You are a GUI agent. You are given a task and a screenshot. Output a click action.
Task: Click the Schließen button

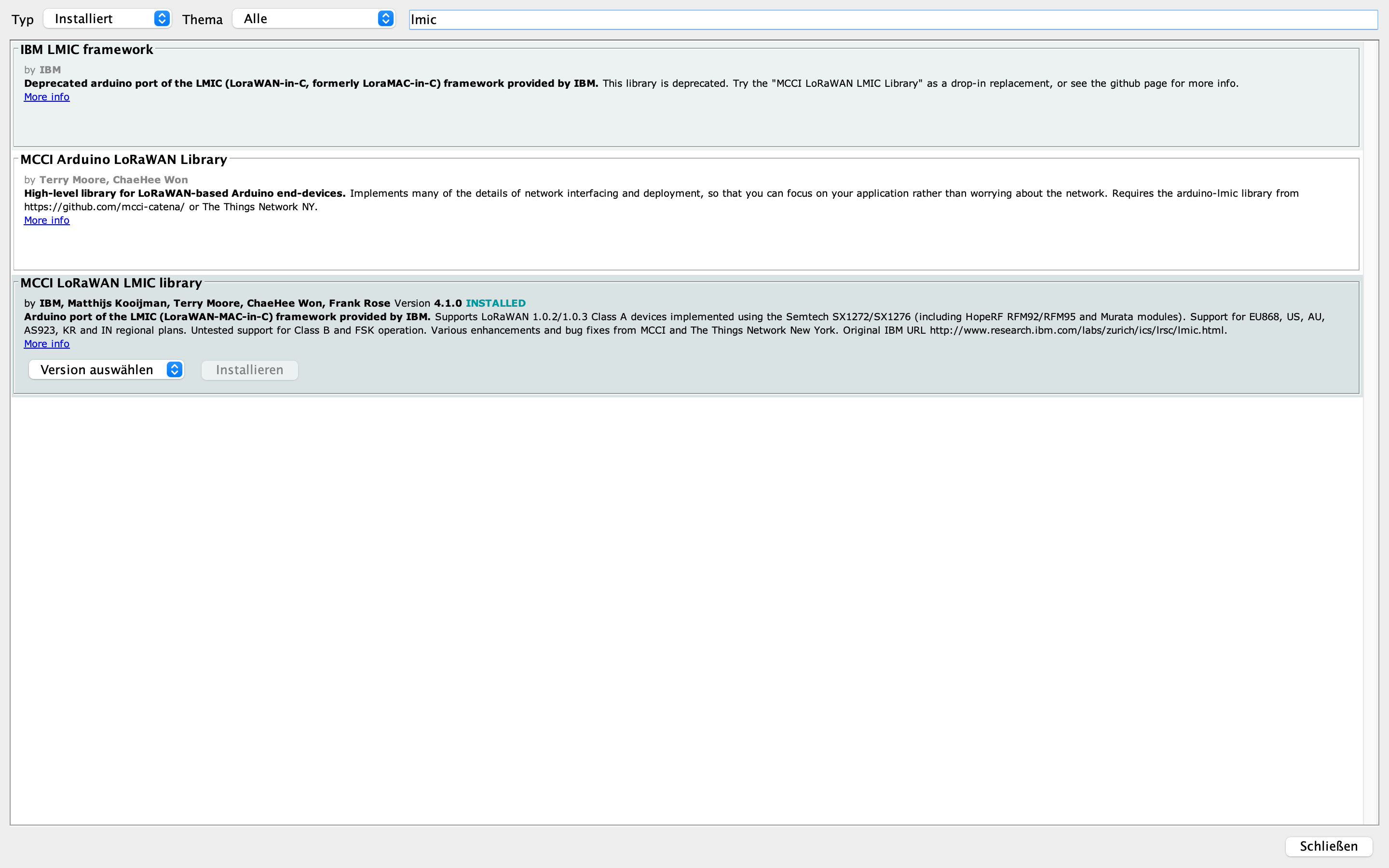point(1329,846)
